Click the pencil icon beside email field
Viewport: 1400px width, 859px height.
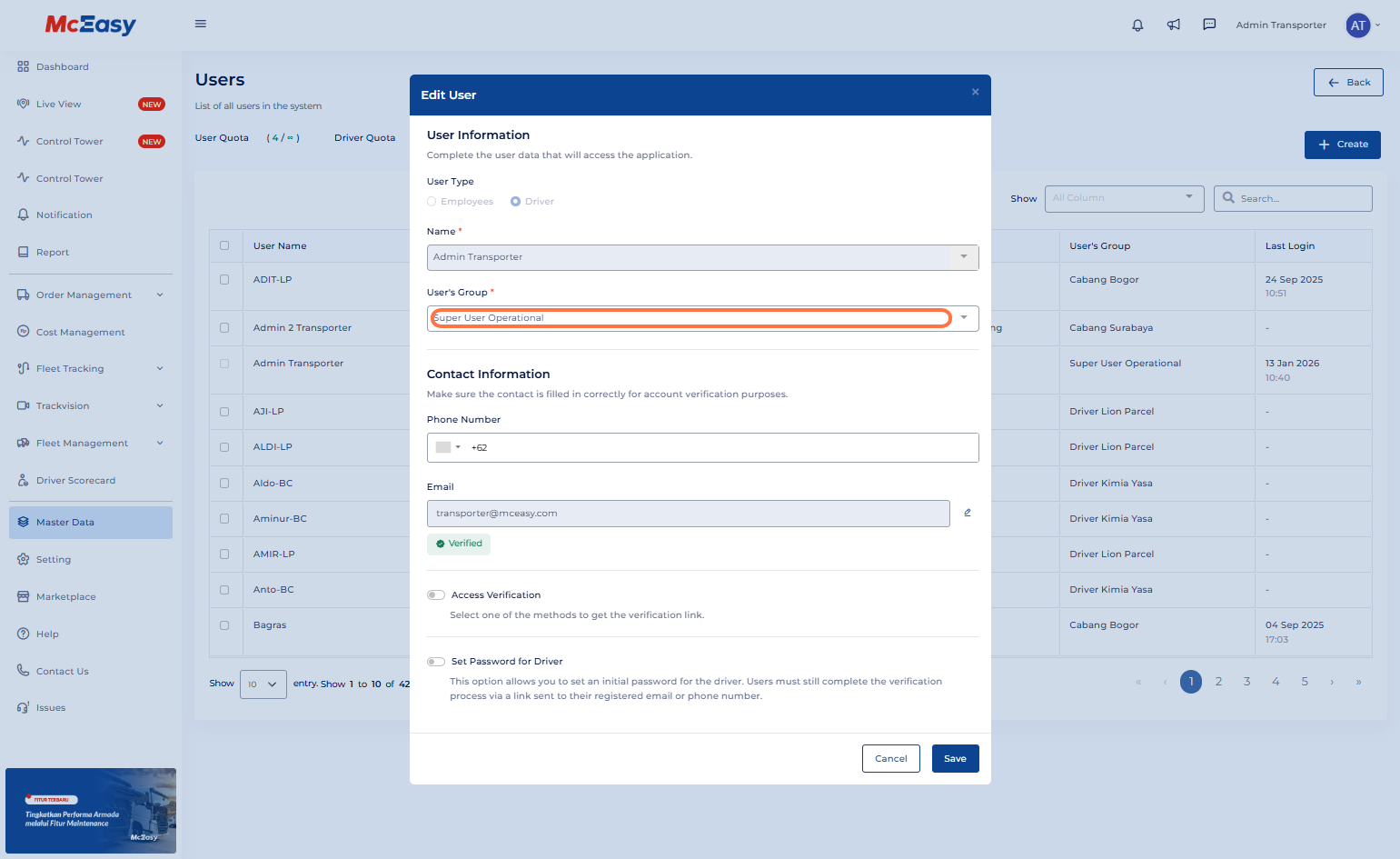(968, 513)
